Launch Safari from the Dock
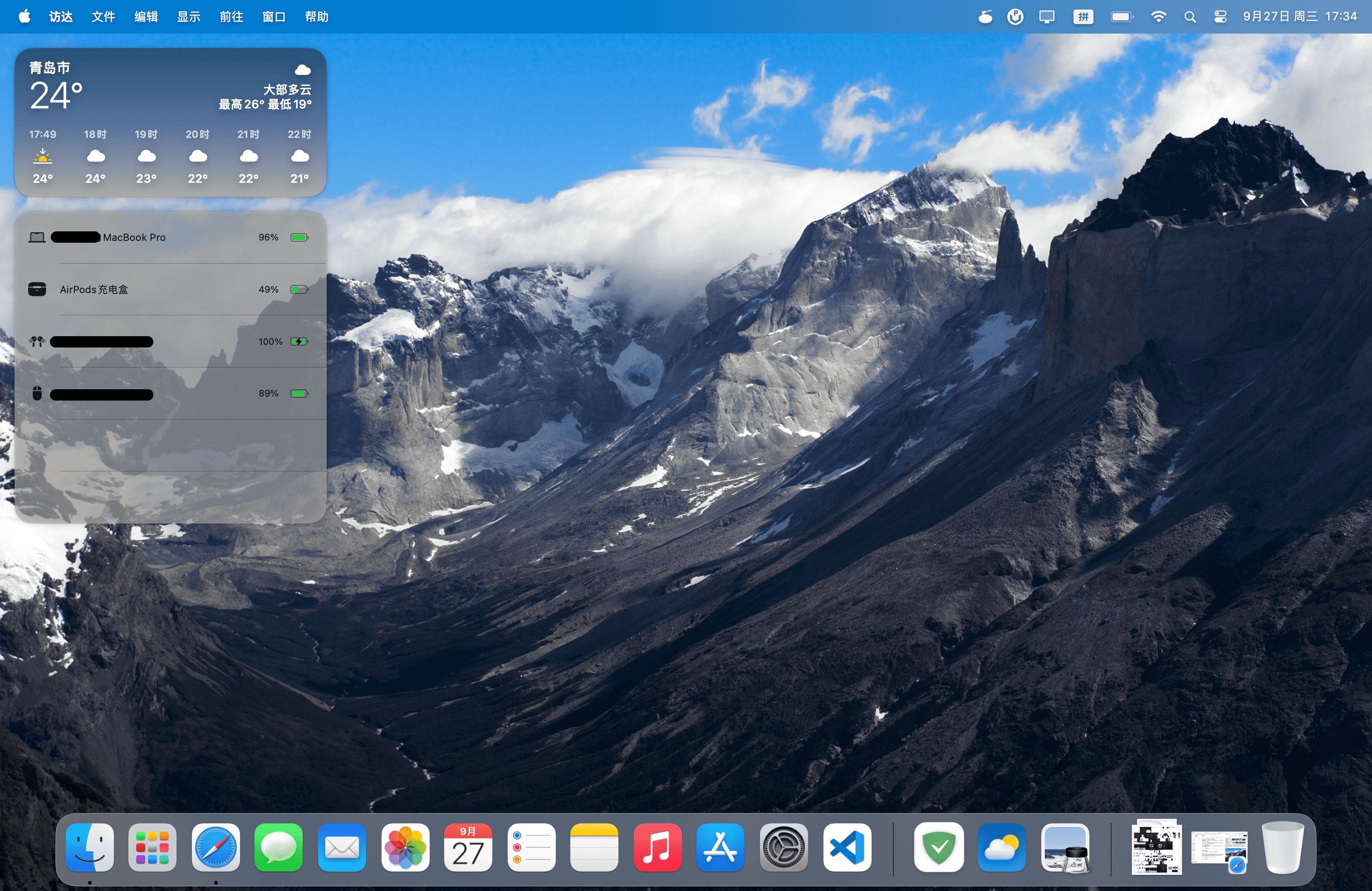This screenshot has height=891, width=1372. click(x=216, y=847)
